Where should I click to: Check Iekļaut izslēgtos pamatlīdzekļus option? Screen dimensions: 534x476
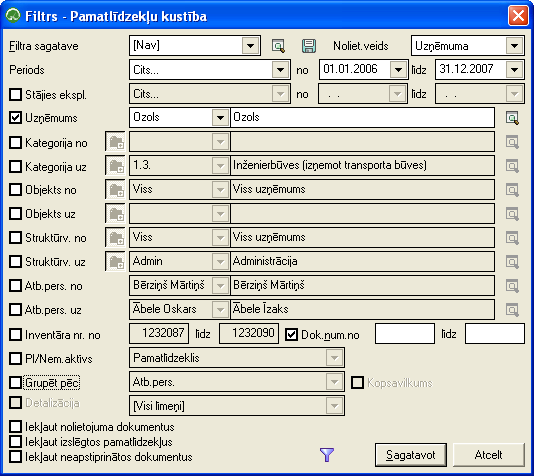click(x=15, y=442)
